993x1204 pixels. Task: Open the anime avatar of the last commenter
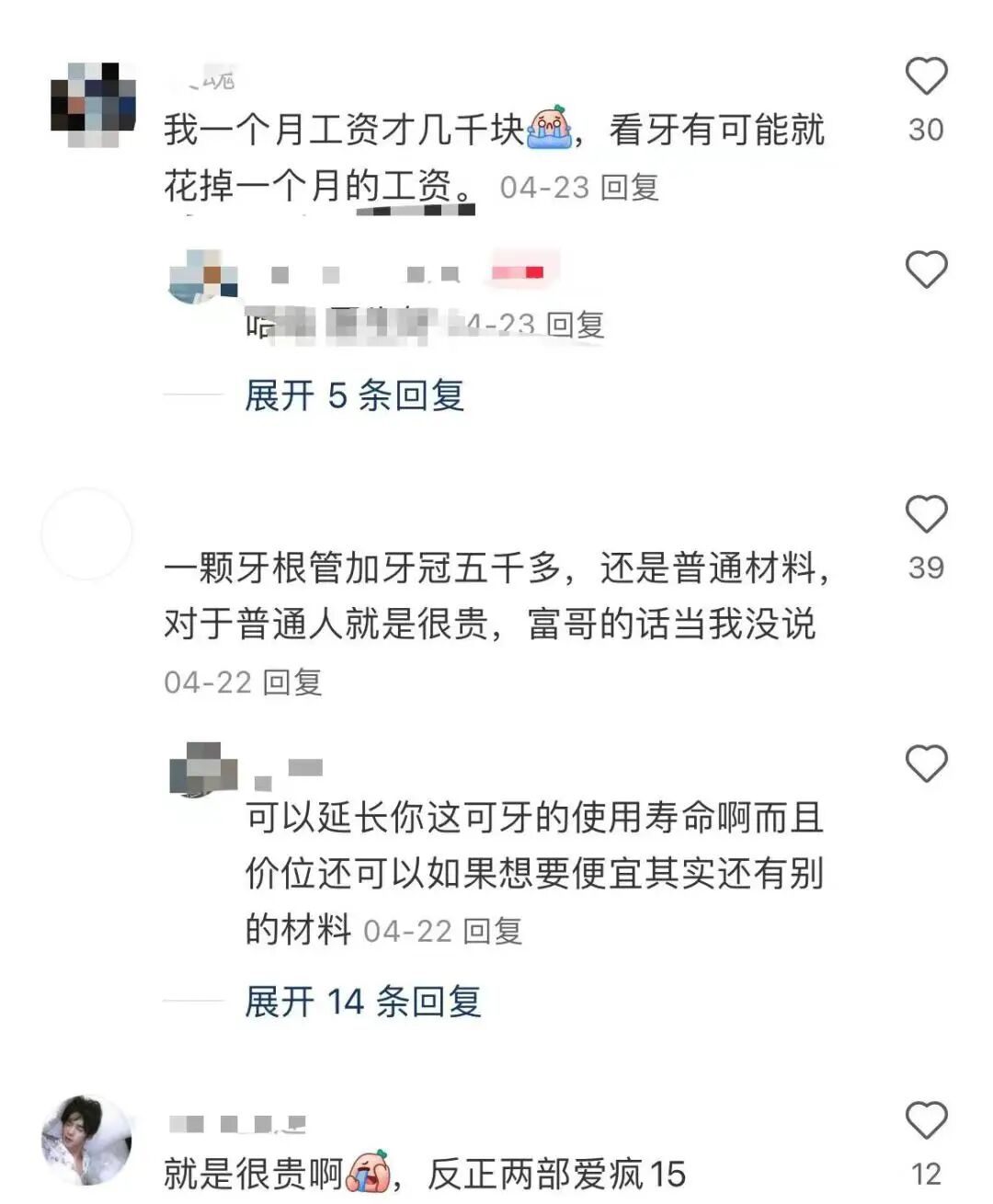86,1141
